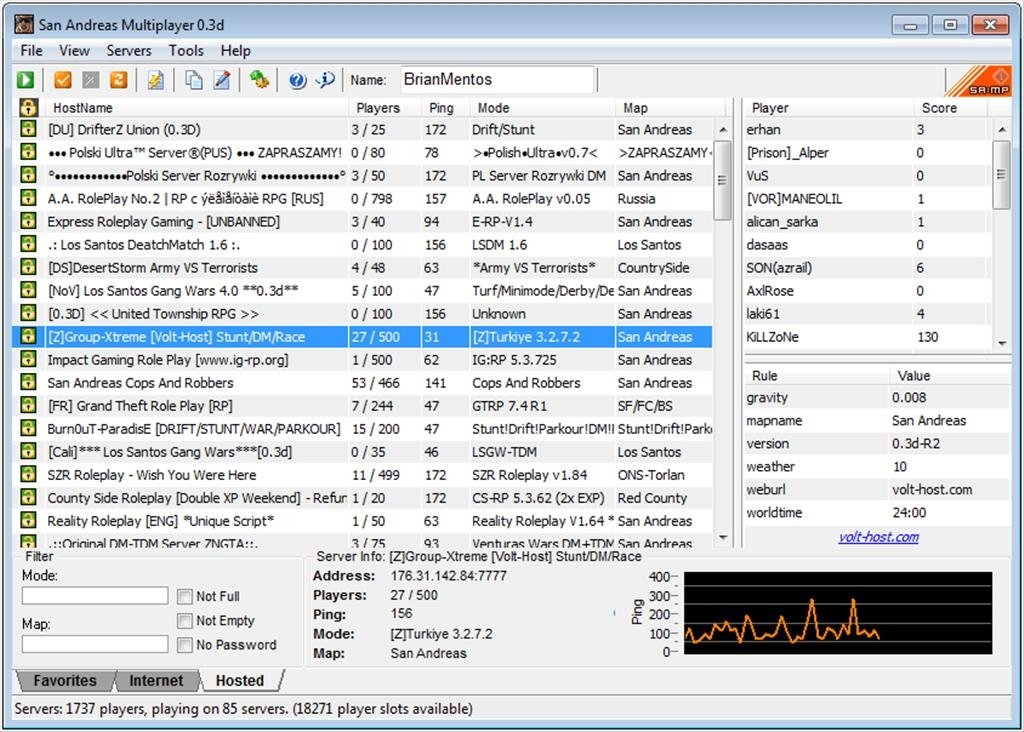Open the Help menu
Image resolution: width=1024 pixels, height=732 pixels.
235,50
